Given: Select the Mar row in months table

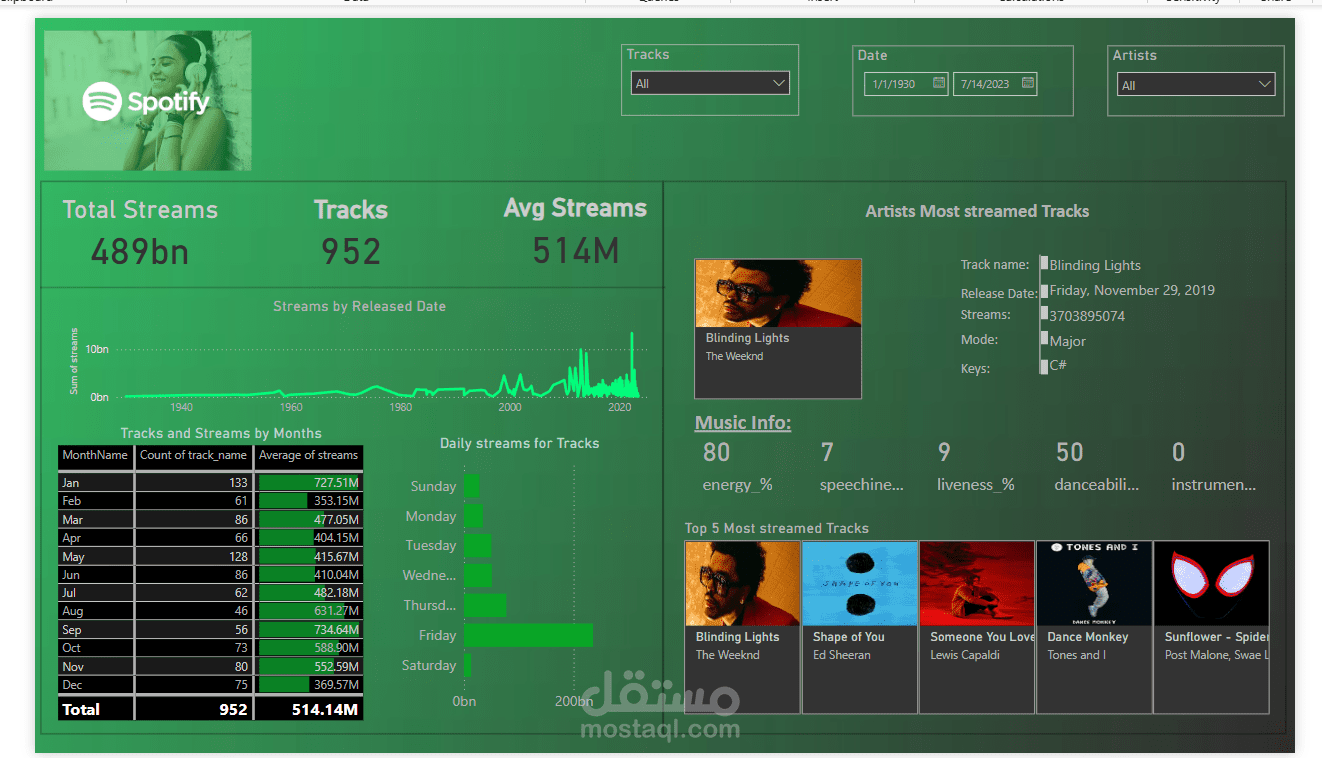Looking at the screenshot, I should point(210,519).
